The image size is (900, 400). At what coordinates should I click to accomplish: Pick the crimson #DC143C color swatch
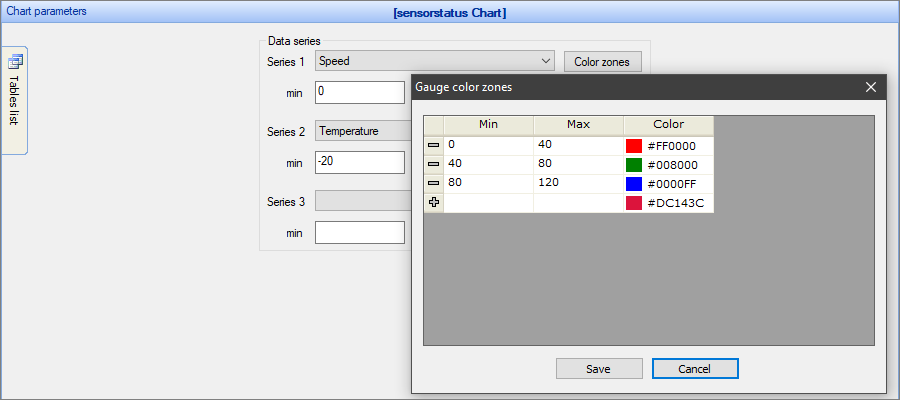633,203
